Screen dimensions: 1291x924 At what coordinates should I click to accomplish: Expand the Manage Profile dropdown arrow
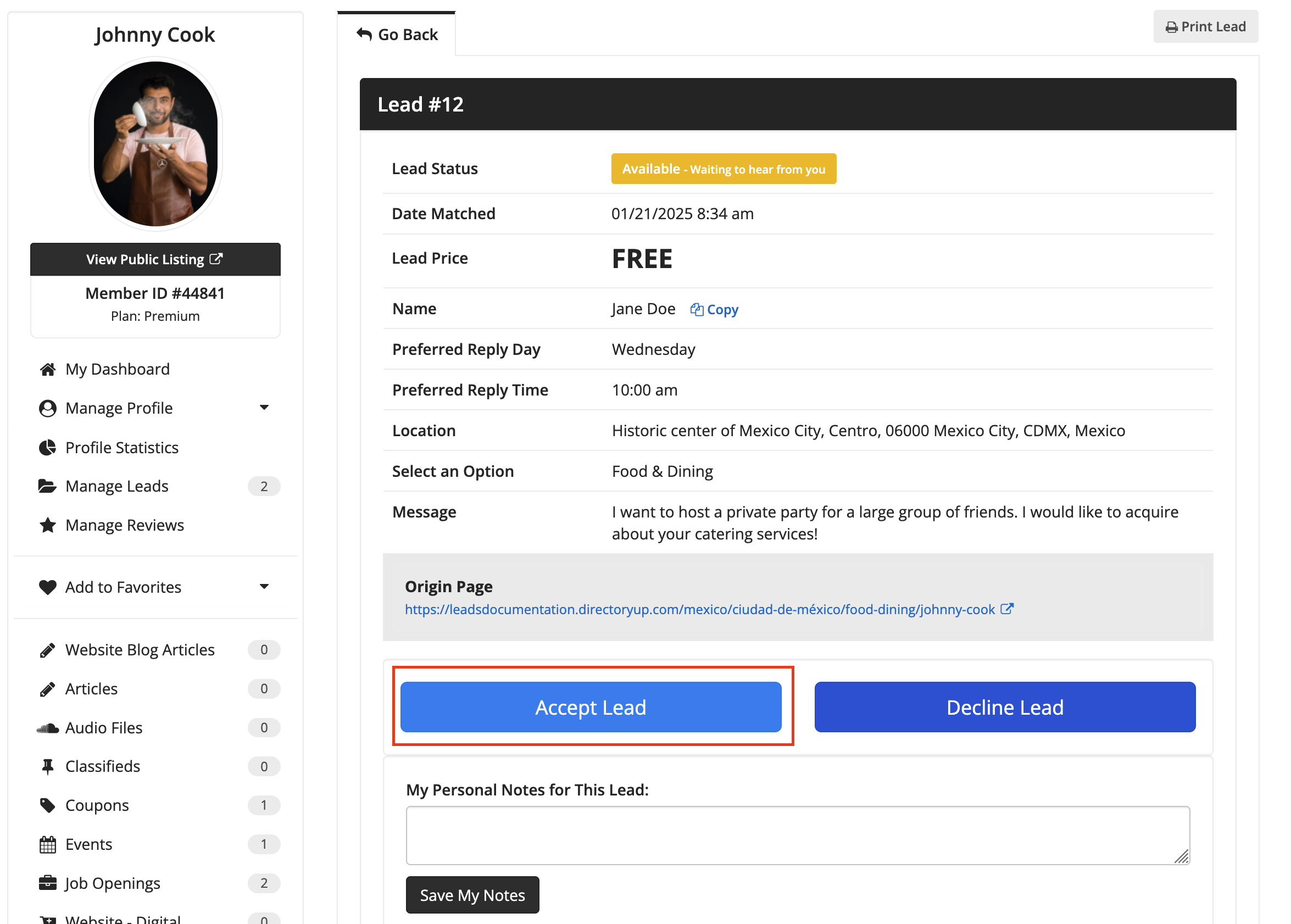[x=264, y=408]
